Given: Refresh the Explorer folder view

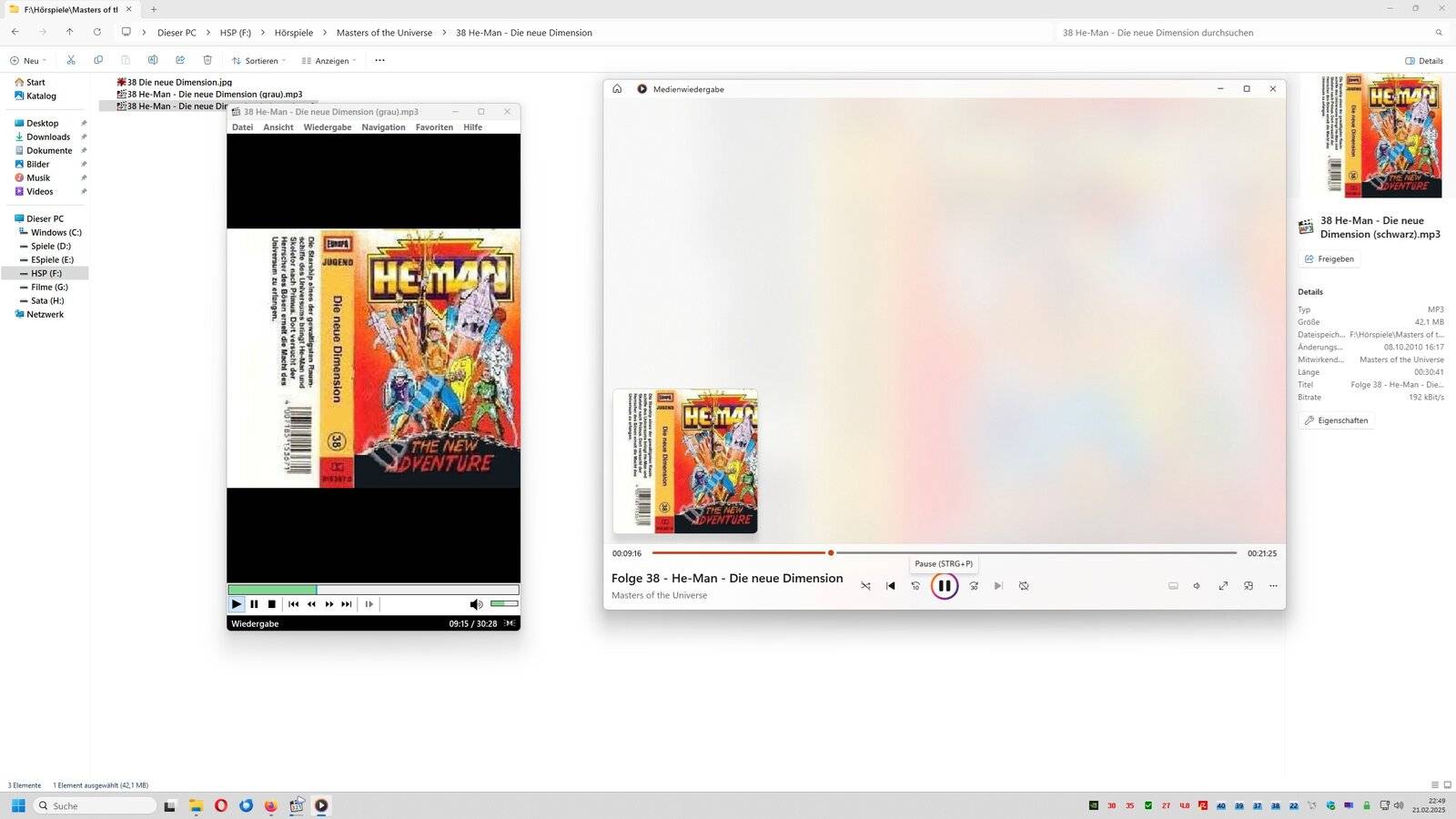Looking at the screenshot, I should (96, 32).
